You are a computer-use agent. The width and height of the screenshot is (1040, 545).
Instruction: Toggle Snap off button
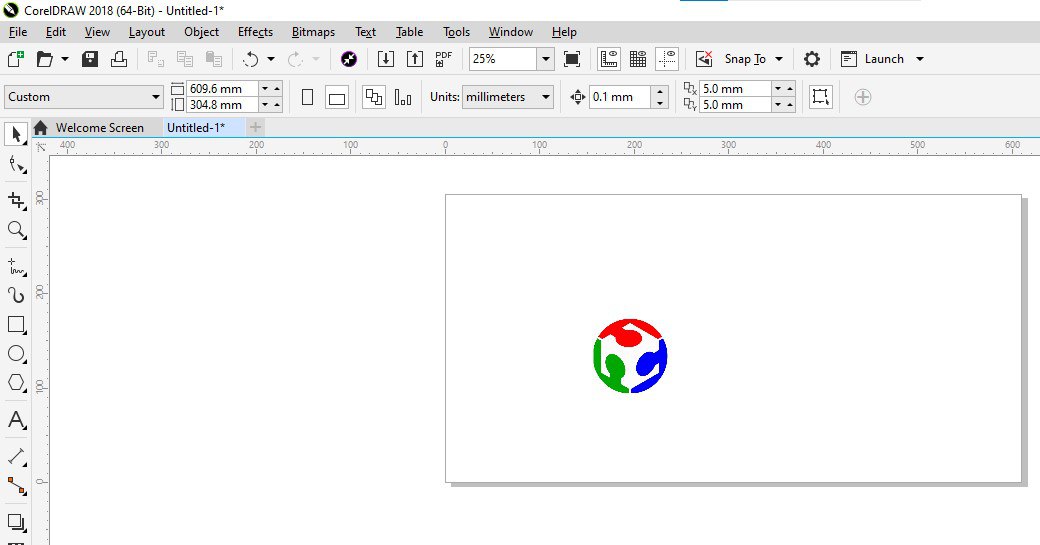(x=704, y=59)
